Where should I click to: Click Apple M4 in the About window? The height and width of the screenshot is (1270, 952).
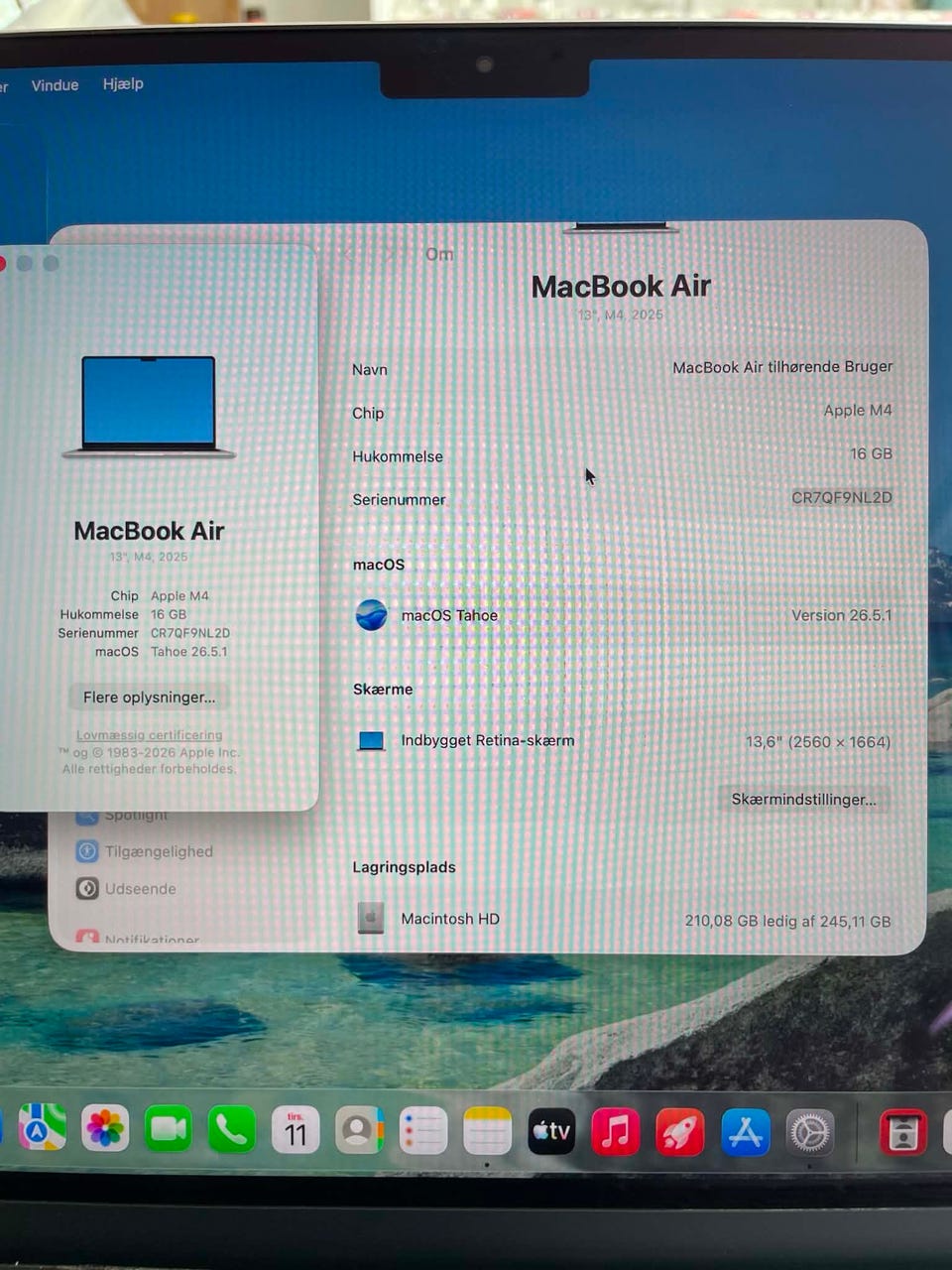179,596
